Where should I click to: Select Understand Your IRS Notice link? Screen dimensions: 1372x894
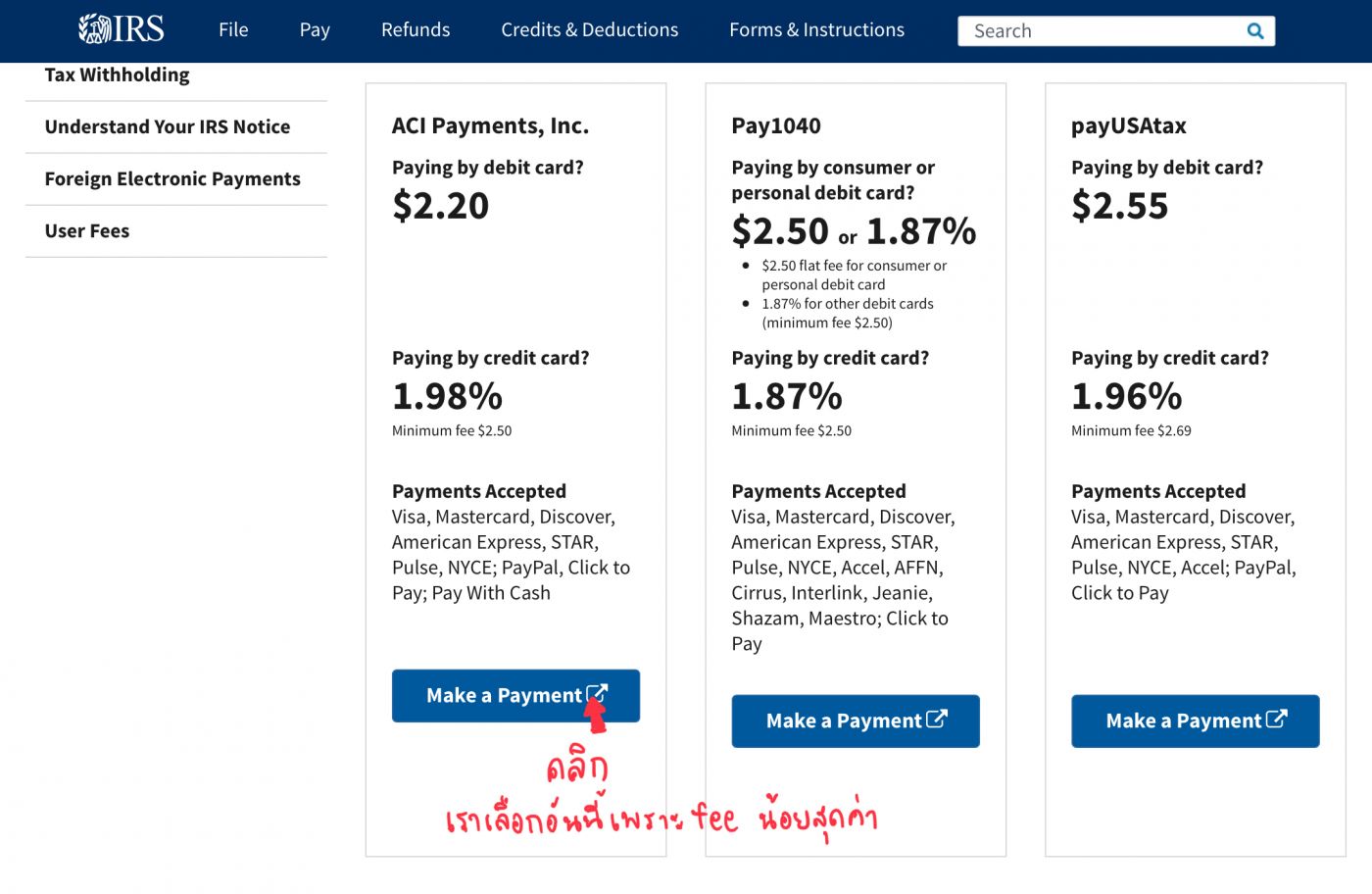pyautogui.click(x=168, y=127)
